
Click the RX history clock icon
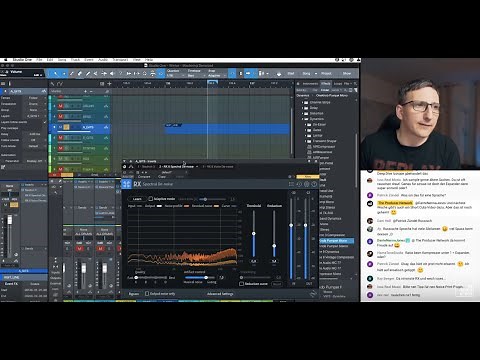coord(299,184)
